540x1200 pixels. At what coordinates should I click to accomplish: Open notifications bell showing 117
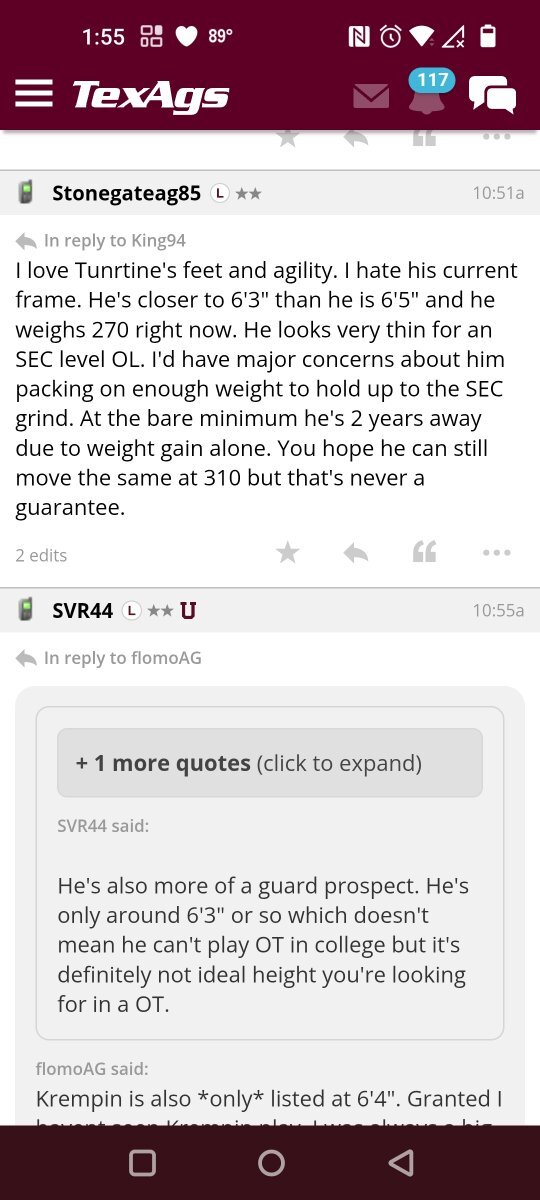428,92
